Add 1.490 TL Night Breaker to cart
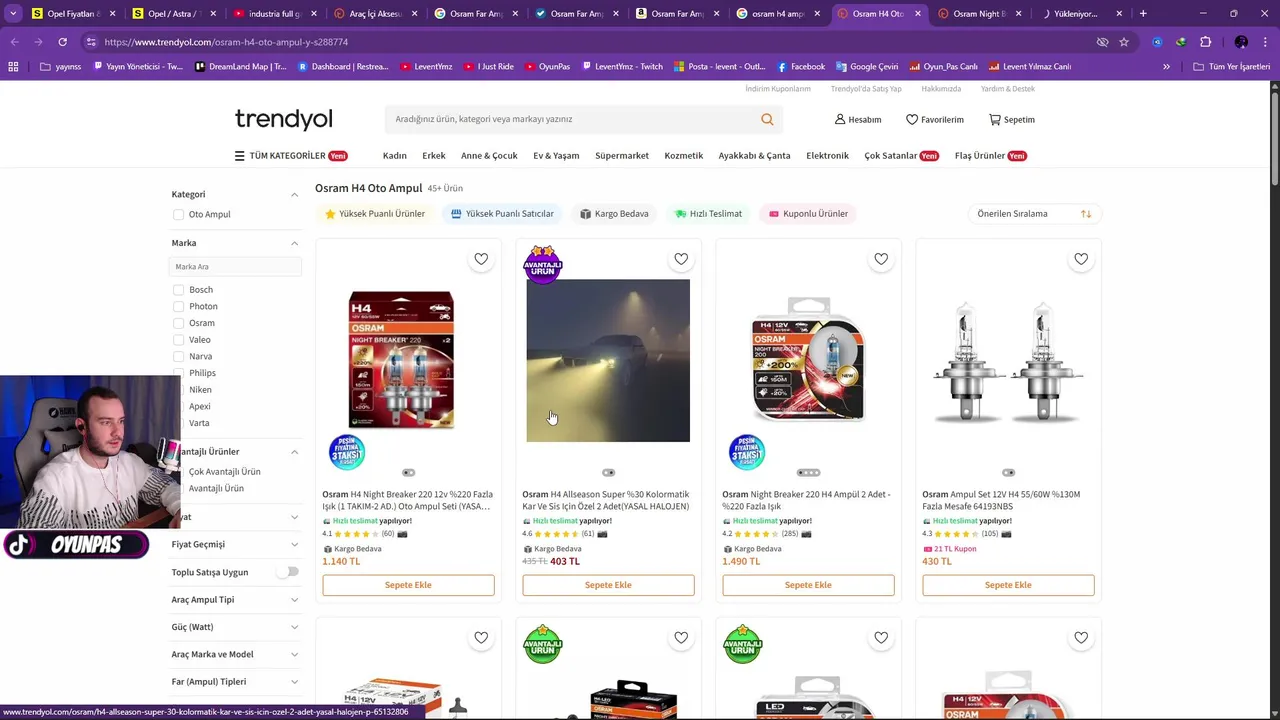Viewport: 1280px width, 720px height. pos(808,585)
